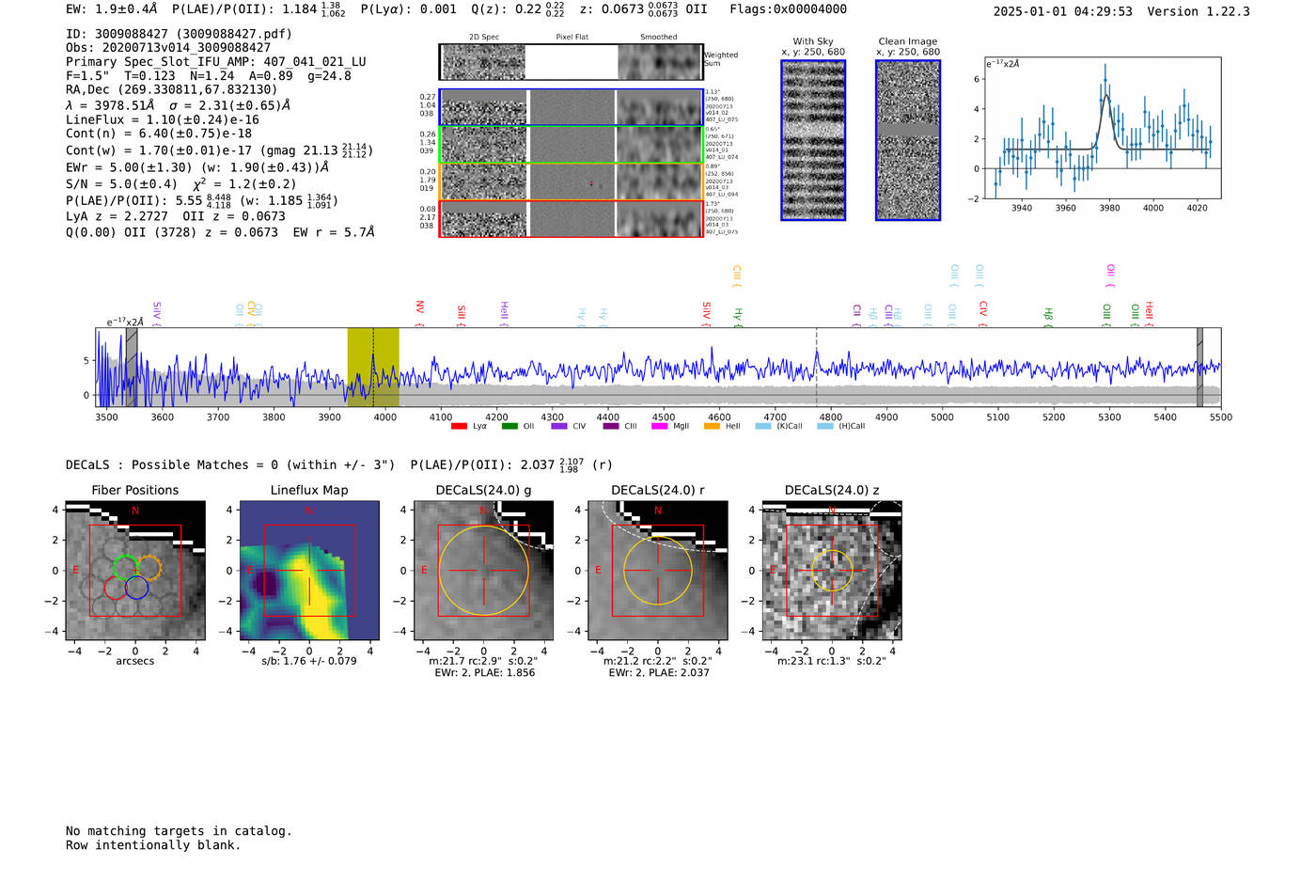Click the Weighted Sum Smoothed cutout
This screenshot has width=1316, height=896.
click(x=660, y=62)
